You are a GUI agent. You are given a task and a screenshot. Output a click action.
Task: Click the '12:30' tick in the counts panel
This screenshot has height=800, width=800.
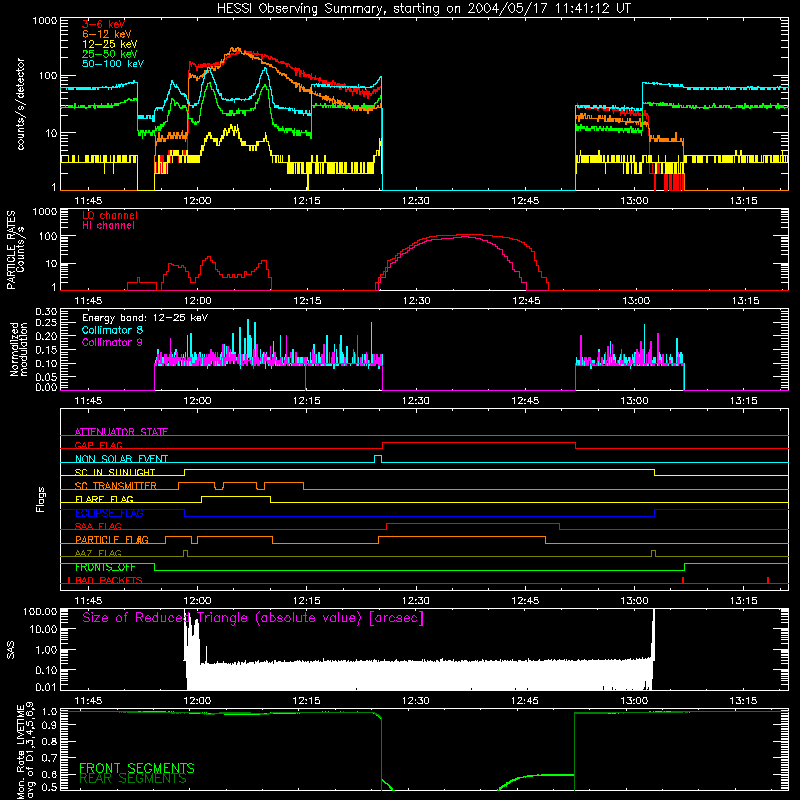point(415,201)
